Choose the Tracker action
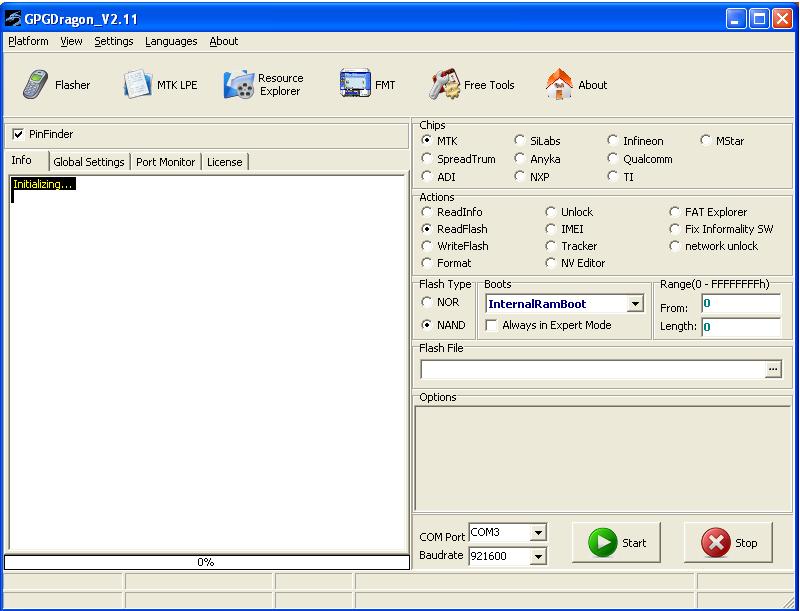 click(551, 245)
